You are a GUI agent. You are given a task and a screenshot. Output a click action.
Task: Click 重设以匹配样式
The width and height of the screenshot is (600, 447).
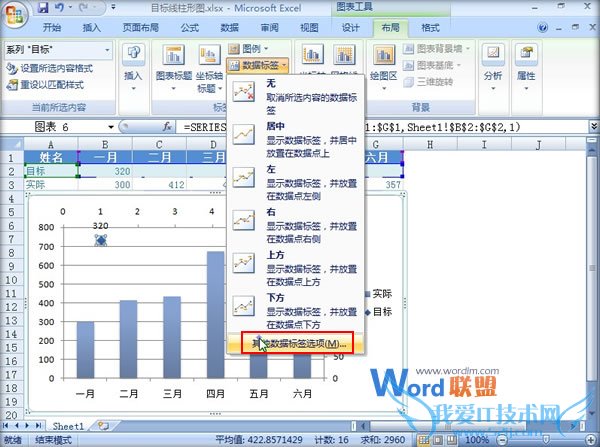coord(45,85)
